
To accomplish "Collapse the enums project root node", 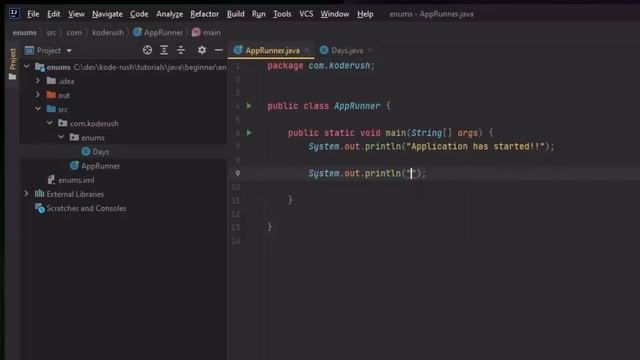I will click(x=27, y=66).
